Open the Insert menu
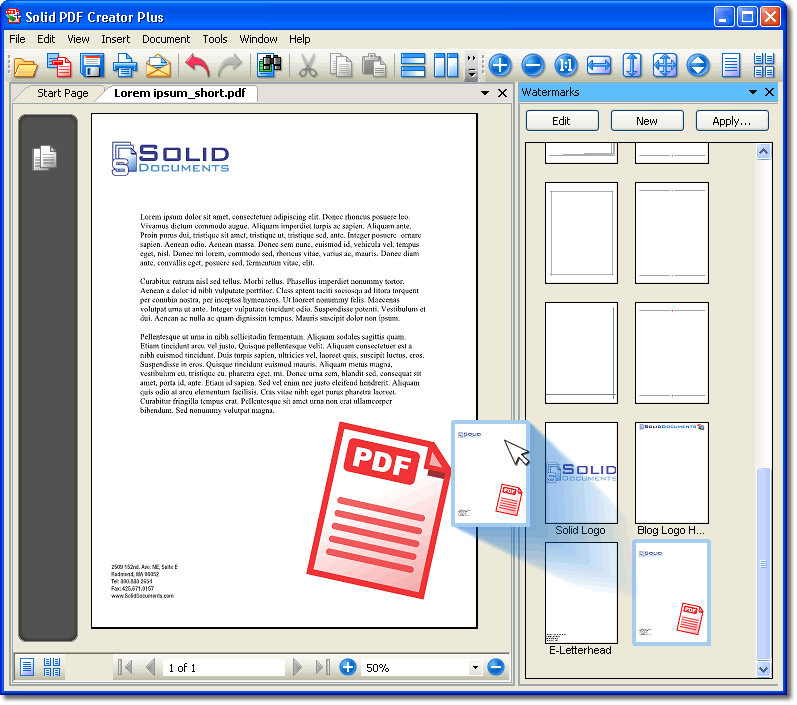Screen dimensions: 797x705 pos(115,39)
